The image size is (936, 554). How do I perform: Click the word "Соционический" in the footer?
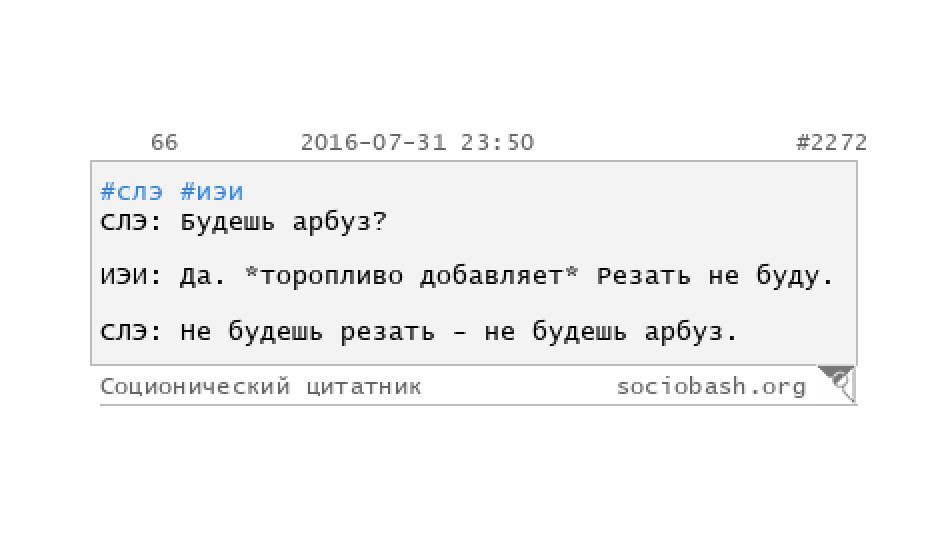pyautogui.click(x=195, y=387)
